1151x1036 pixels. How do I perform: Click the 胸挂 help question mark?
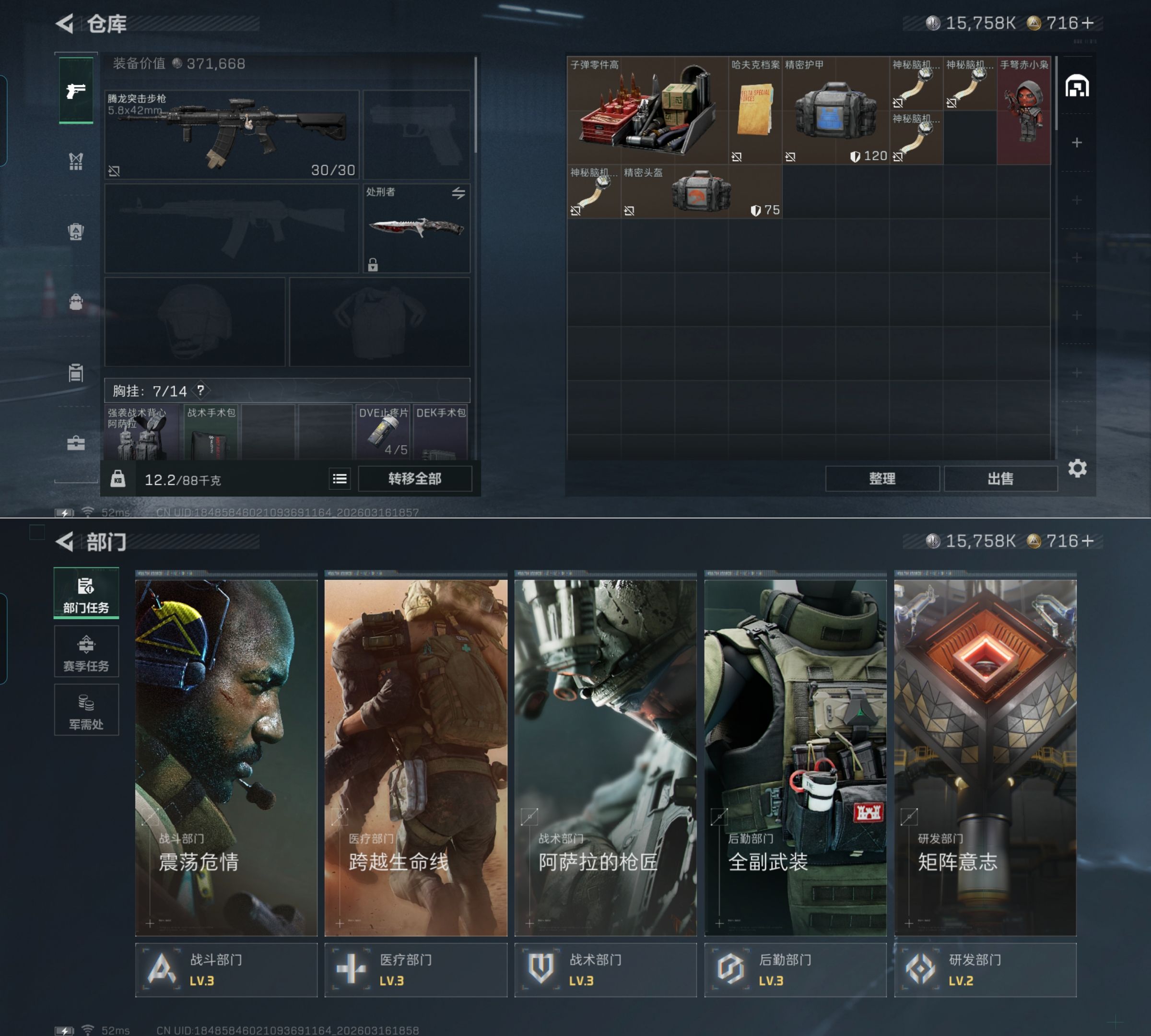[x=200, y=390]
